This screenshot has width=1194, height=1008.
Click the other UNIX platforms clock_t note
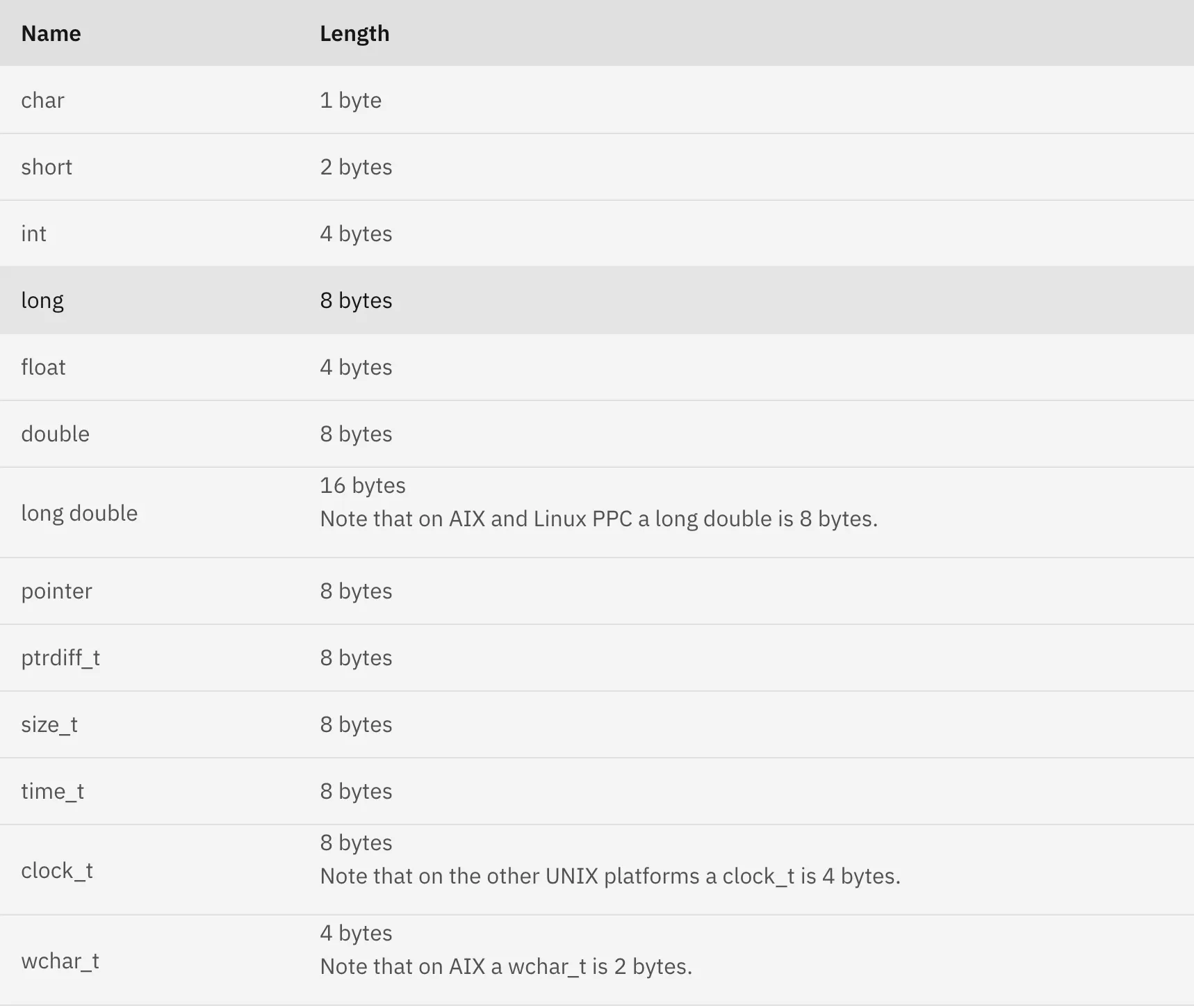point(610,876)
